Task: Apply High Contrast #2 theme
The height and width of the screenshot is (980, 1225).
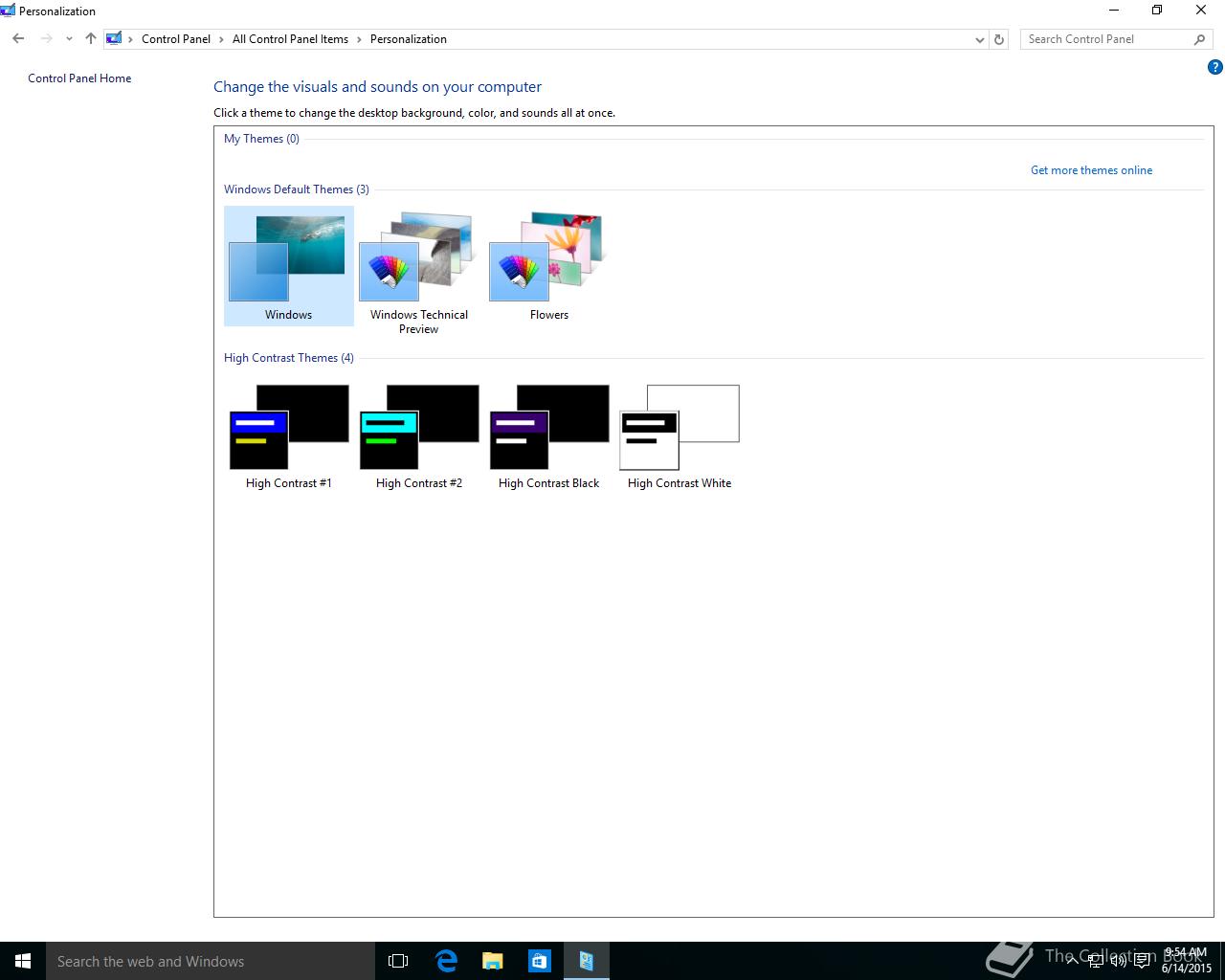Action: pyautogui.click(x=418, y=435)
